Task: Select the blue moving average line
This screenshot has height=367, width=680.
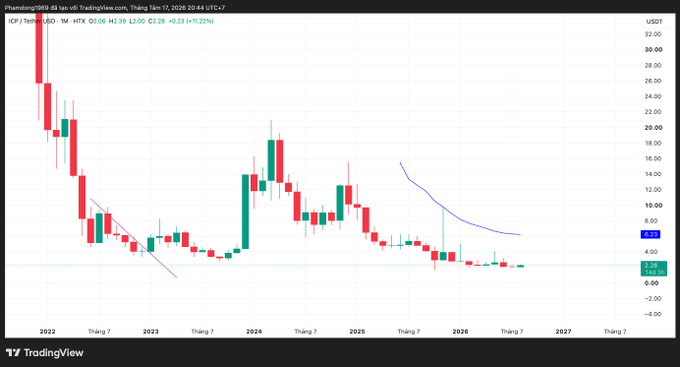Action: (461, 220)
